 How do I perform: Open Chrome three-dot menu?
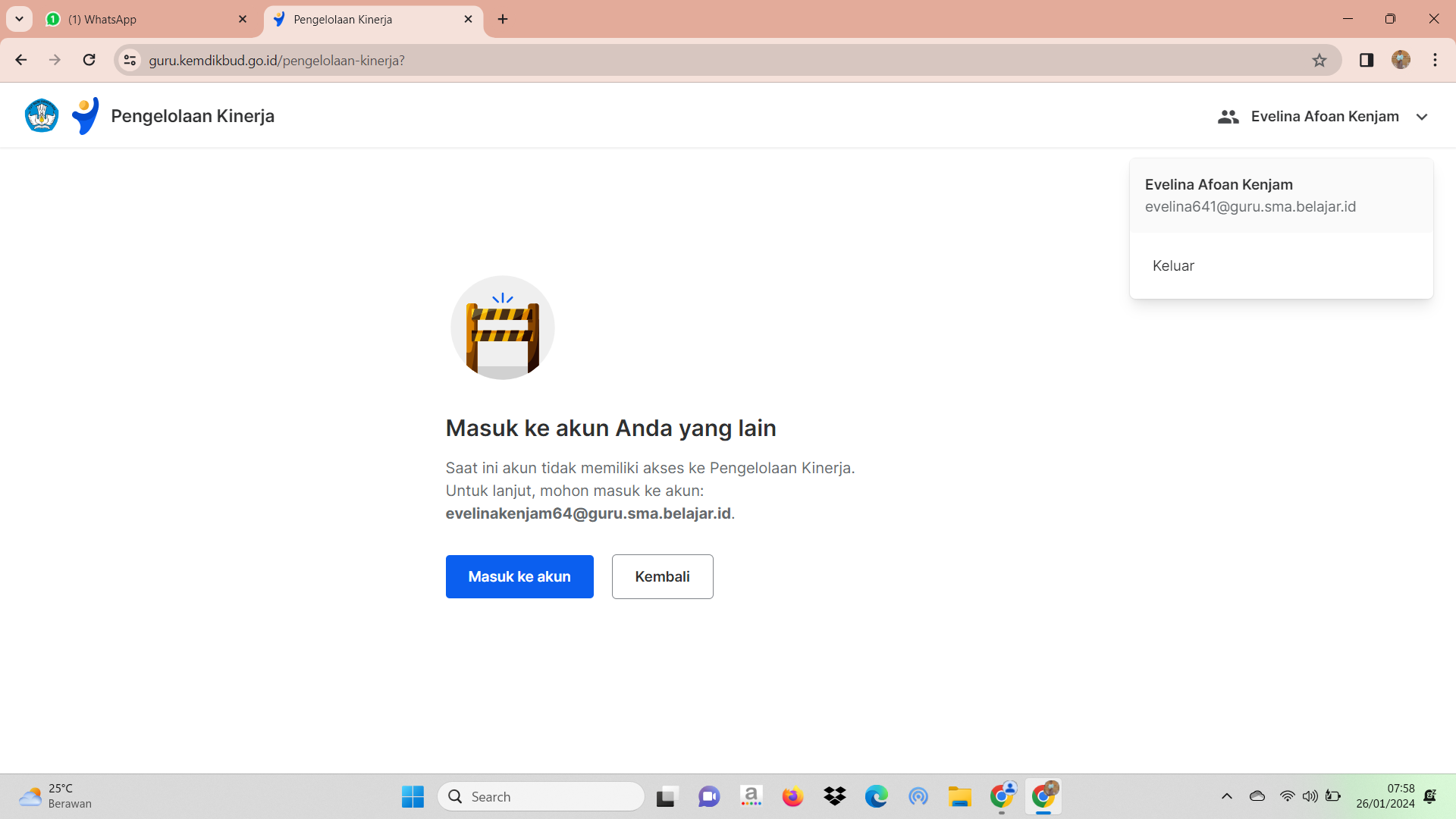[1435, 61]
